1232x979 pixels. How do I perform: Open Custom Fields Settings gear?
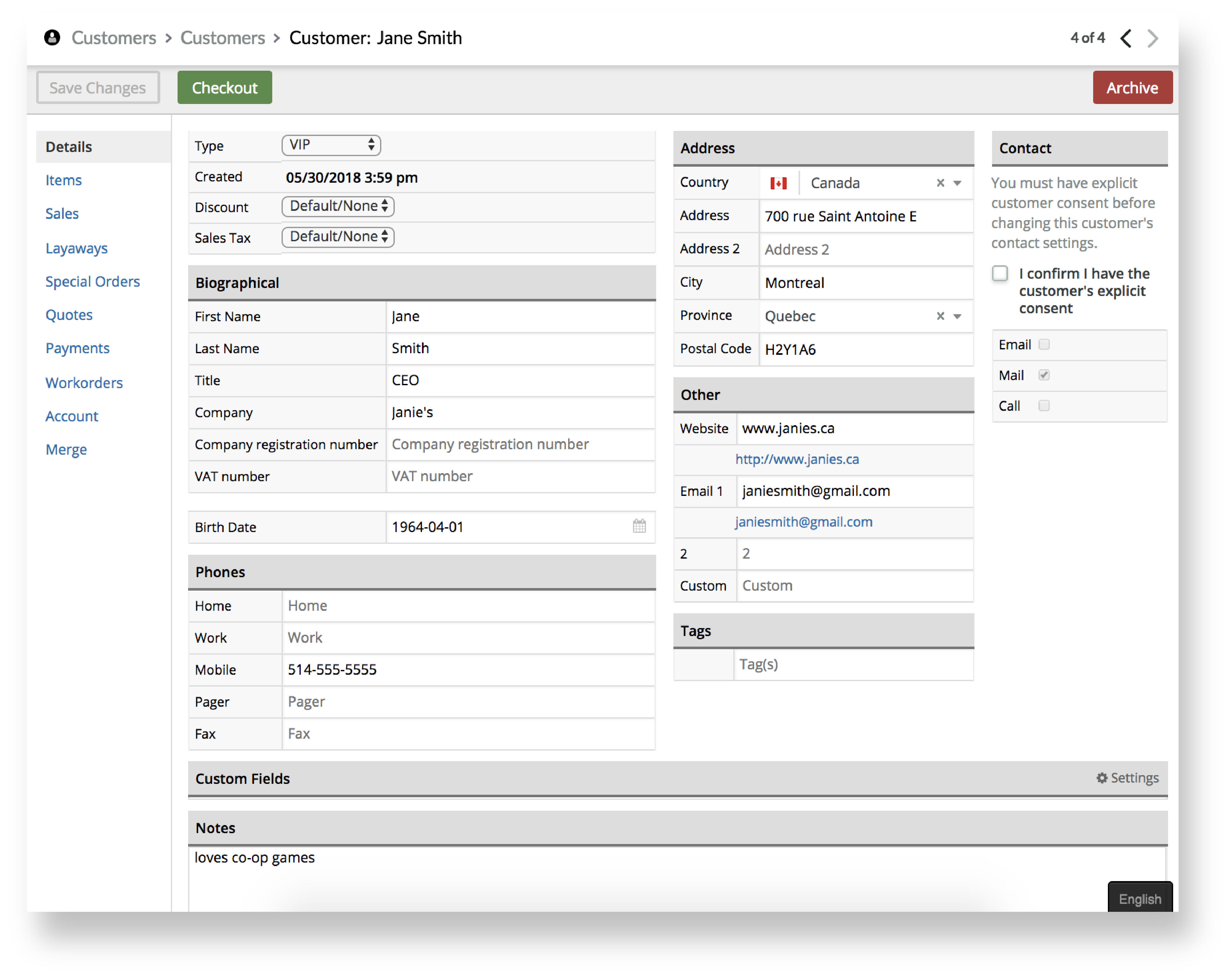(x=1127, y=778)
